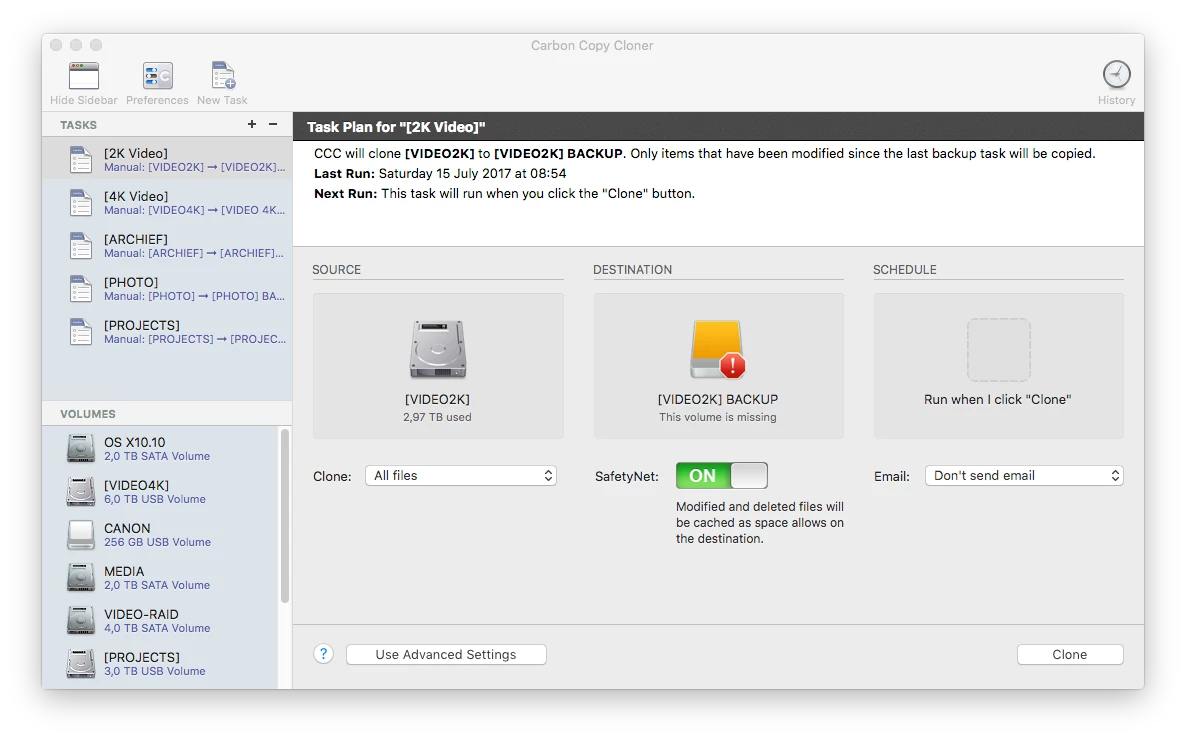Click the [VIDEO2K] source hard drive icon
Screen dimensions: 1186x739
[x=438, y=349]
